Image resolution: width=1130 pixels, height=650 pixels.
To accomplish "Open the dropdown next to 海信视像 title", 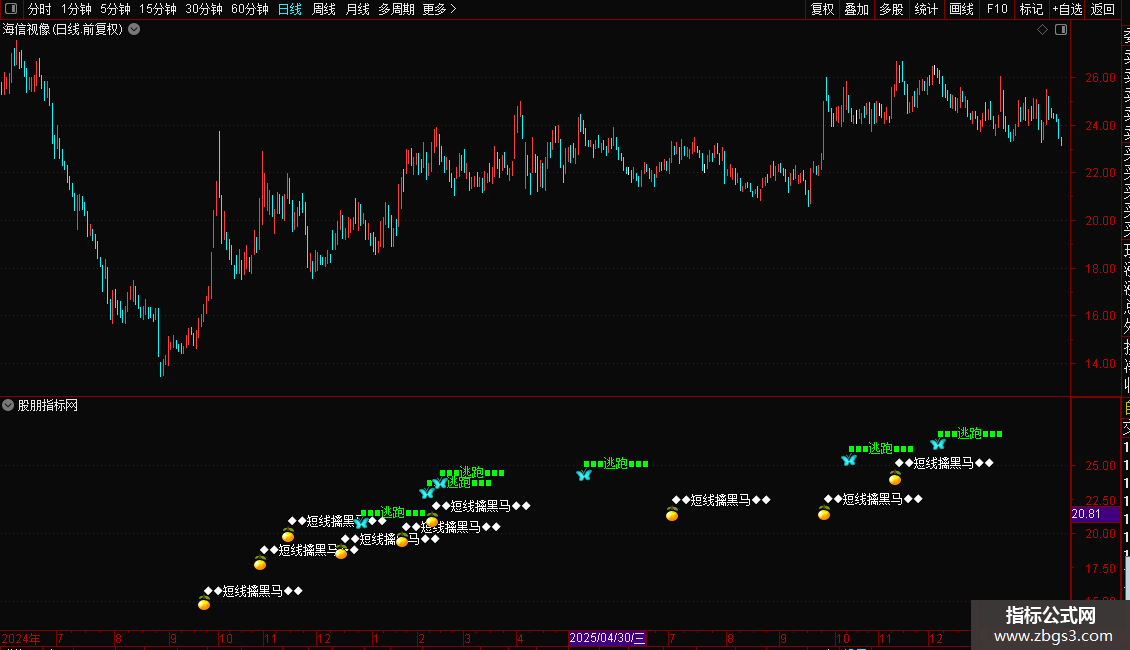I will (x=134, y=30).
